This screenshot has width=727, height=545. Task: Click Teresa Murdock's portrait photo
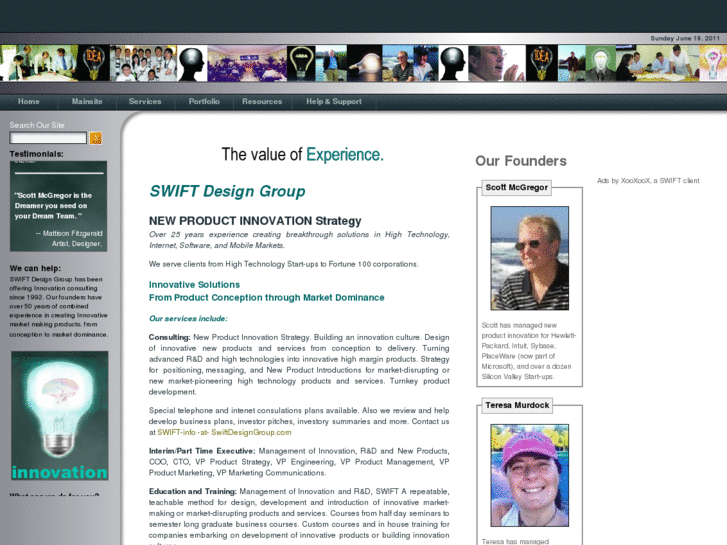529,475
